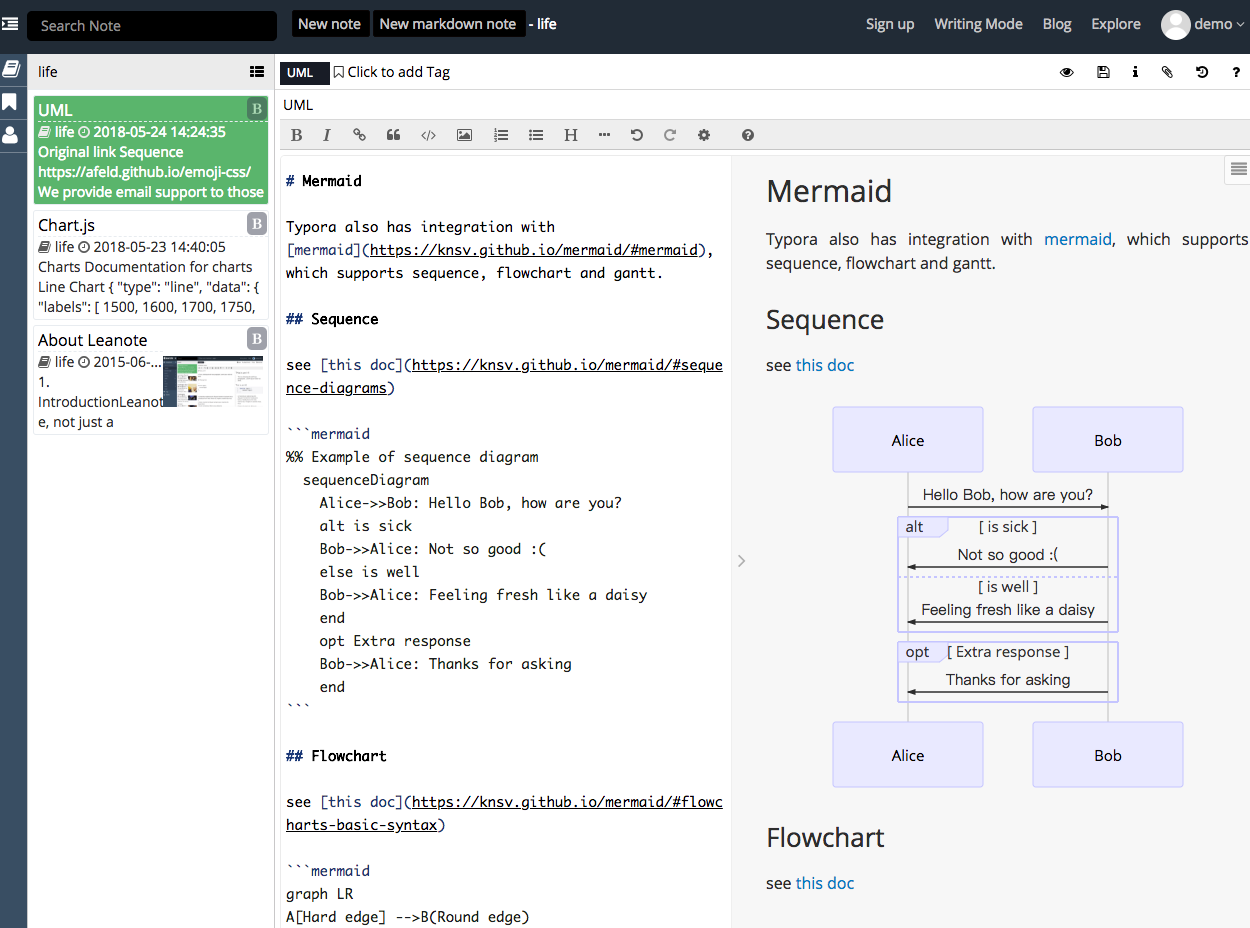Viewport: 1250px width, 928px height.
Task: Apply italic formatting in editor toolbar
Action: 326,135
